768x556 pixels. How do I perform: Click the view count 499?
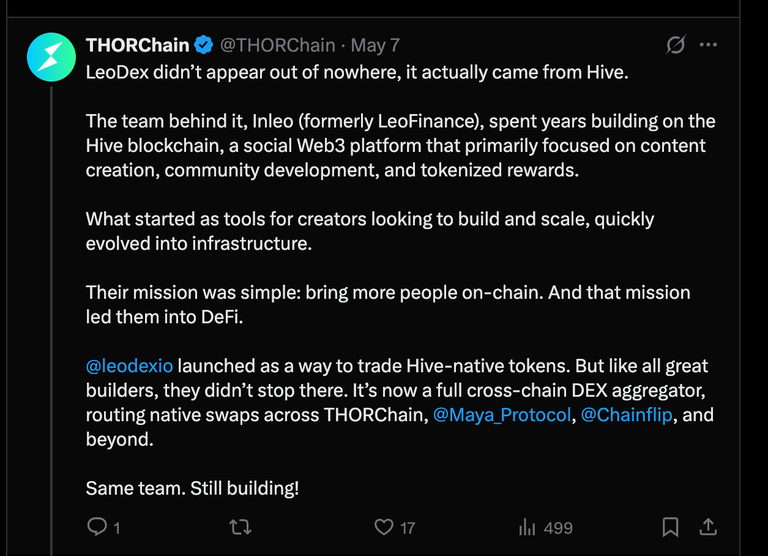(558, 528)
